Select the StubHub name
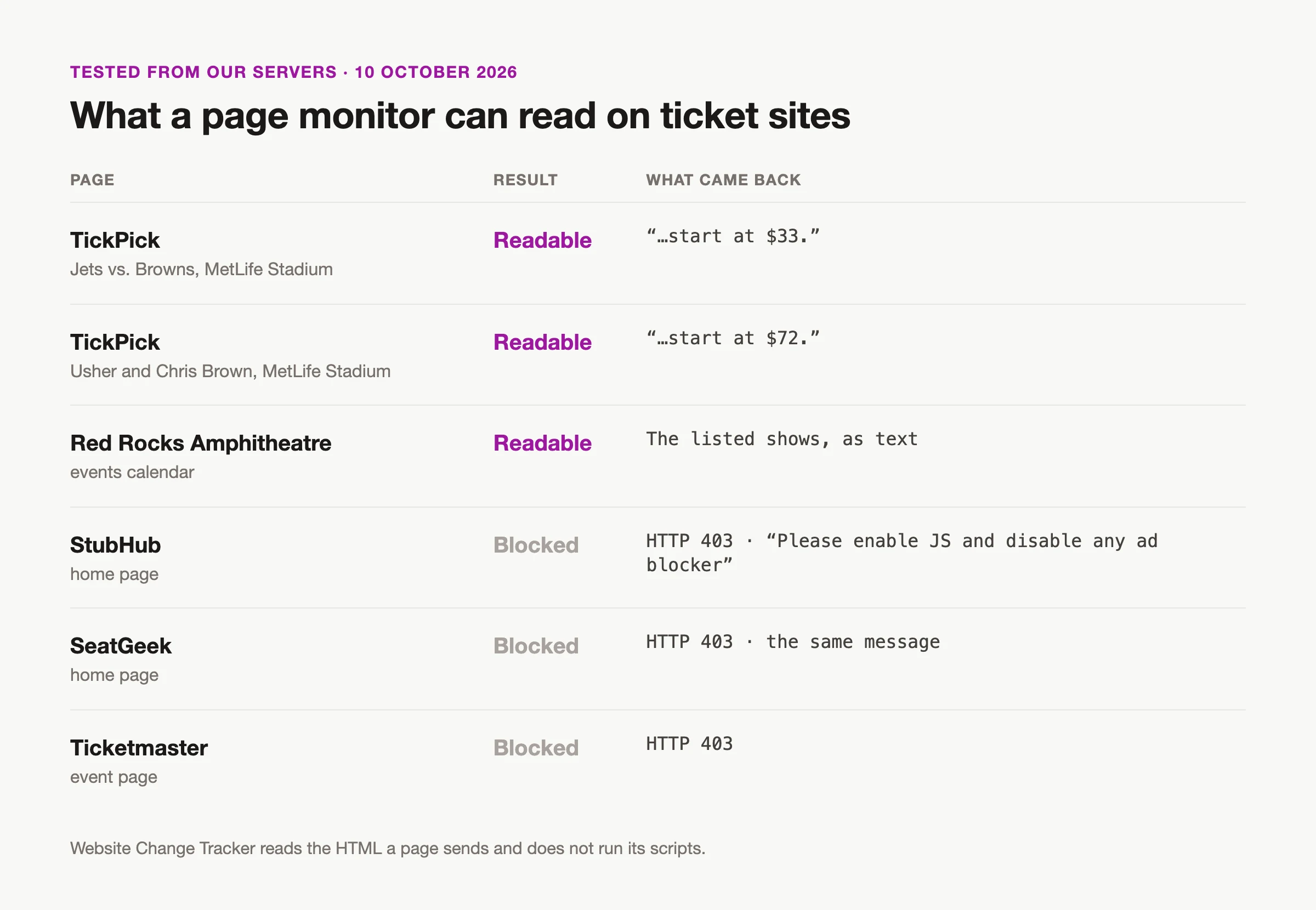Image resolution: width=1316 pixels, height=910 pixels. click(115, 545)
